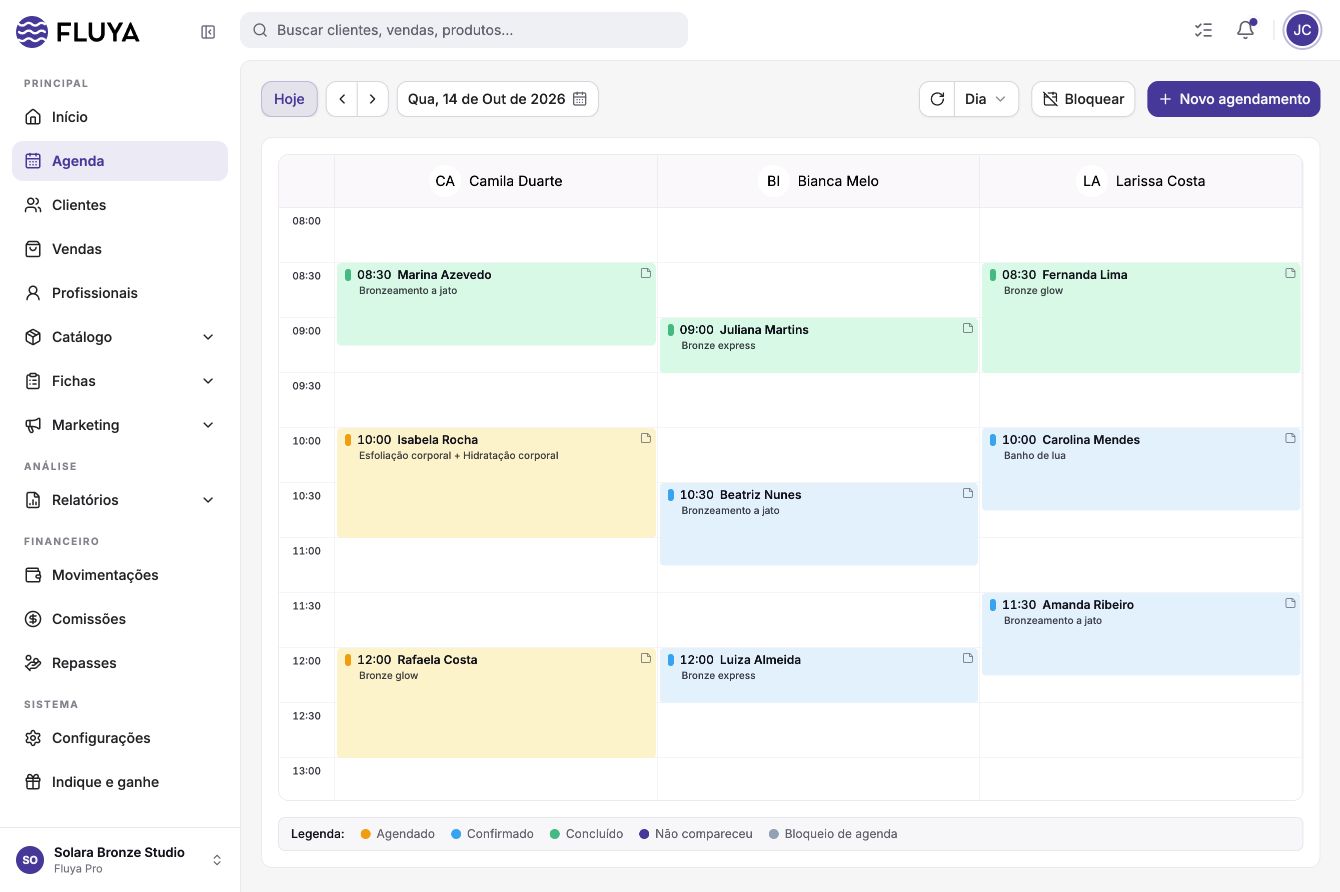The image size is (1340, 892).
Task: Expand the Catálogo menu
Action: 120,337
